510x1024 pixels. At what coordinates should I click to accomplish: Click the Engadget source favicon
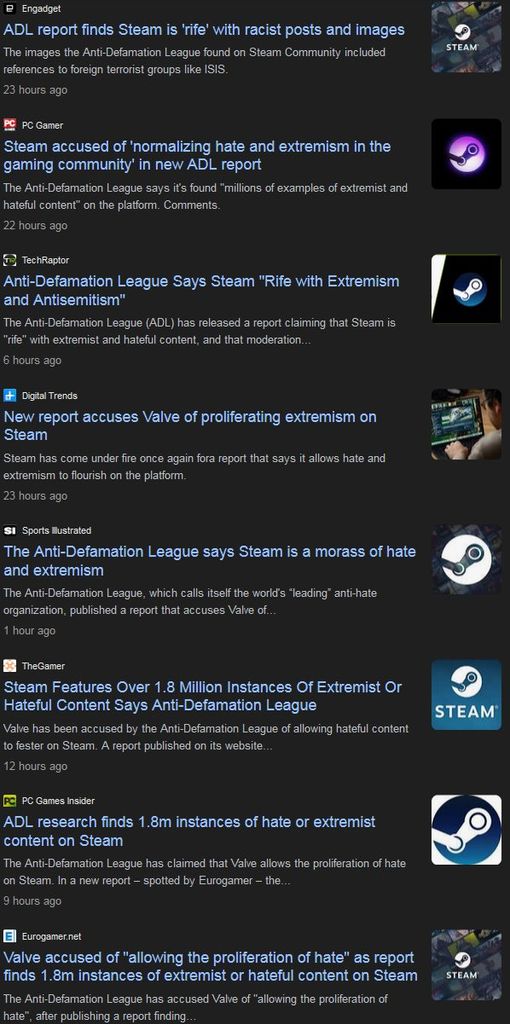[9, 9]
